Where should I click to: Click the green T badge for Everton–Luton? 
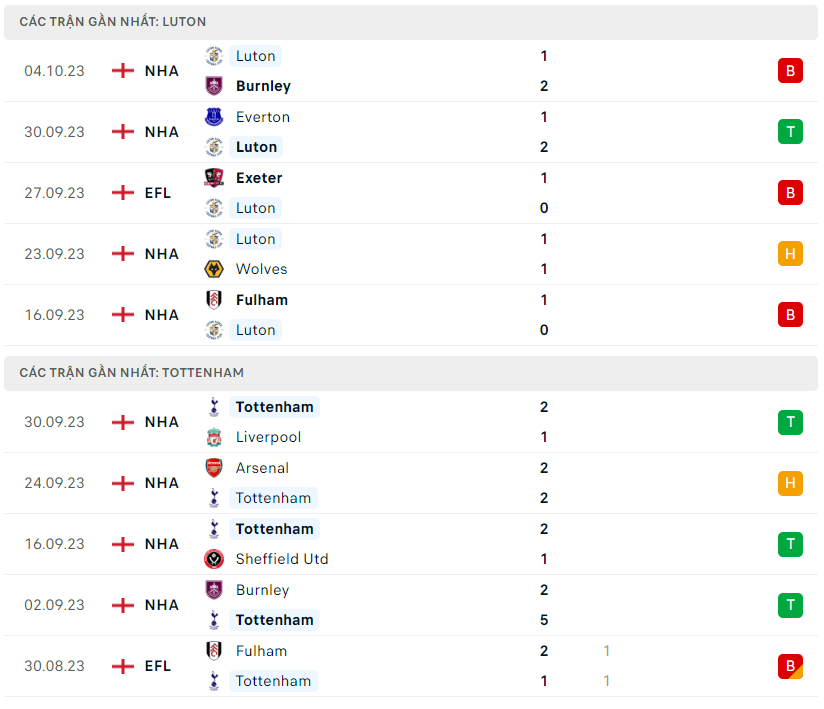click(790, 132)
